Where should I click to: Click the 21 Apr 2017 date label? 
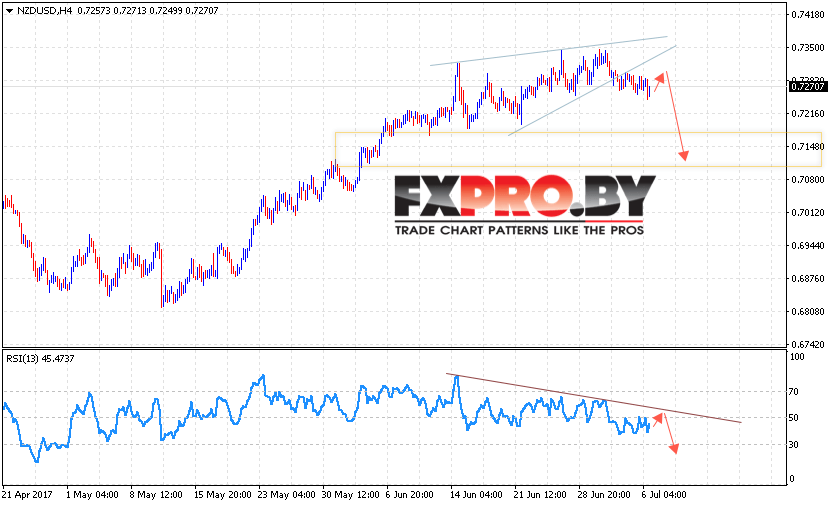(x=27, y=495)
